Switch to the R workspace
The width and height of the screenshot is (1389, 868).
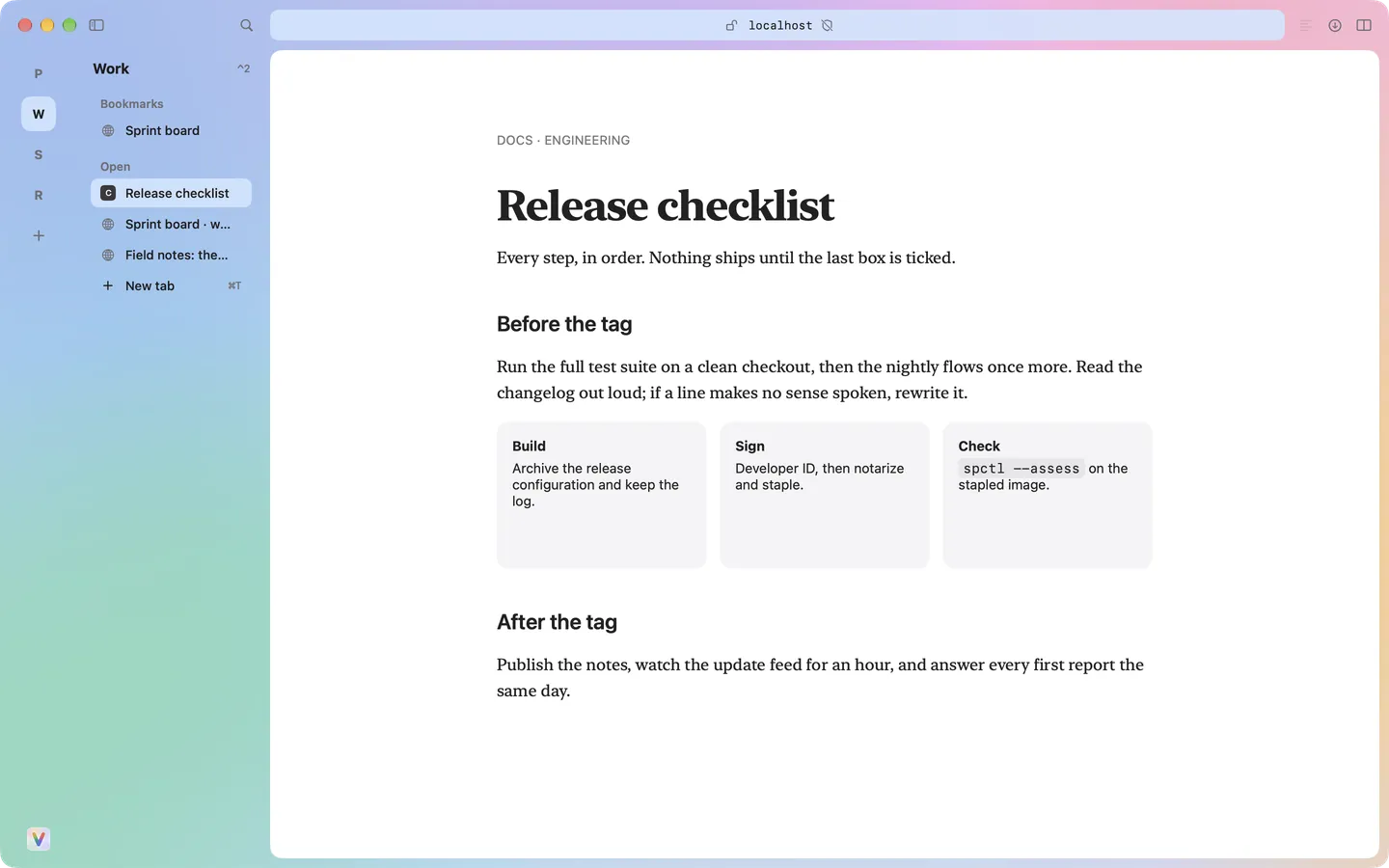pyautogui.click(x=39, y=195)
